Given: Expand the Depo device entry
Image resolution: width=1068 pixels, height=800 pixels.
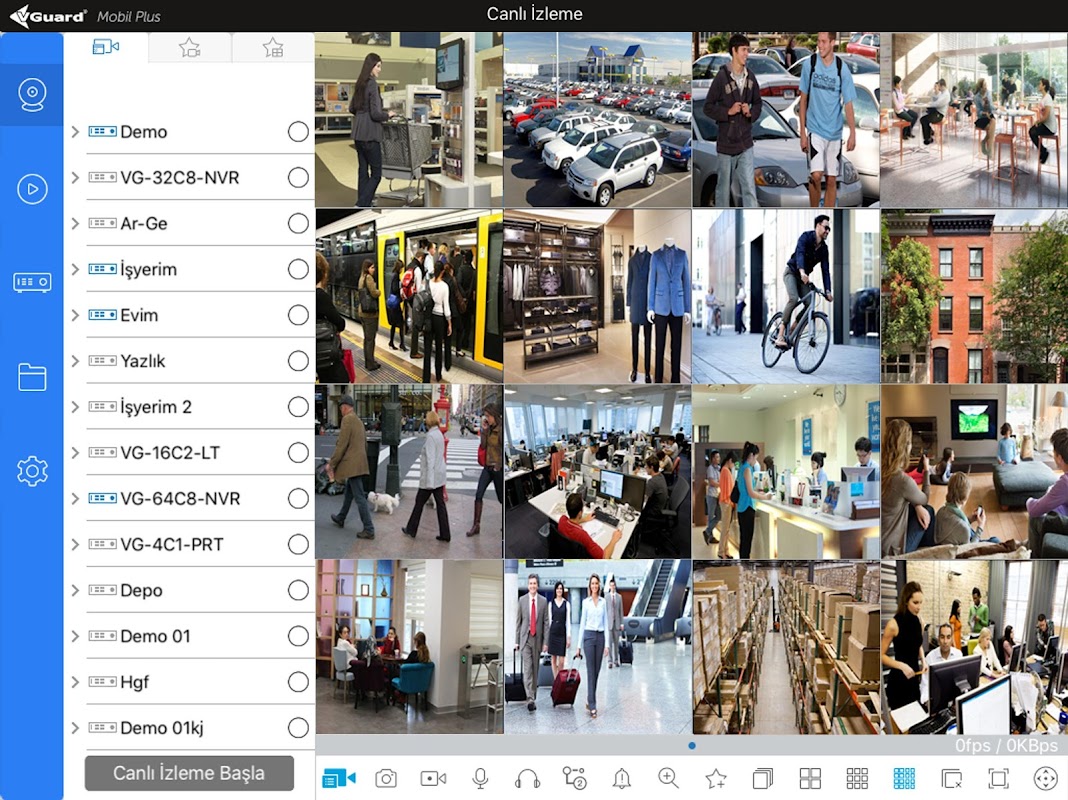Looking at the screenshot, I should point(75,591).
